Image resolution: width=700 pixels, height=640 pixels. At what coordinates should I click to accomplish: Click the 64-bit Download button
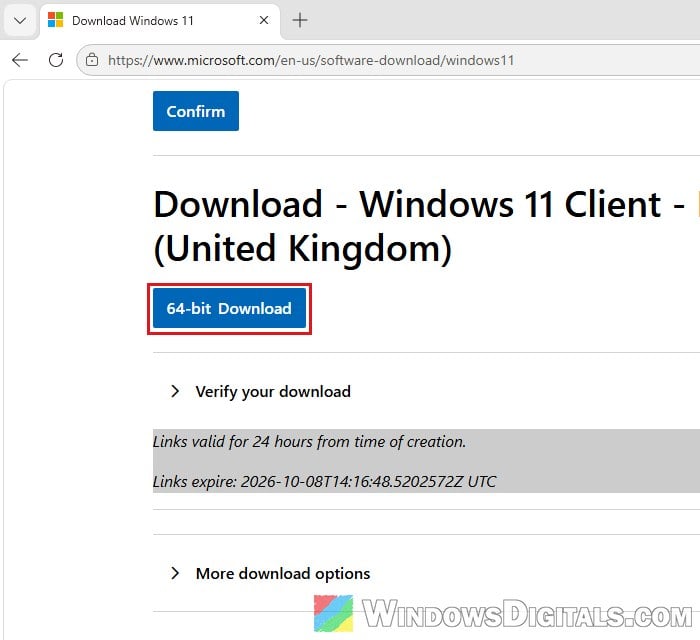pos(229,308)
